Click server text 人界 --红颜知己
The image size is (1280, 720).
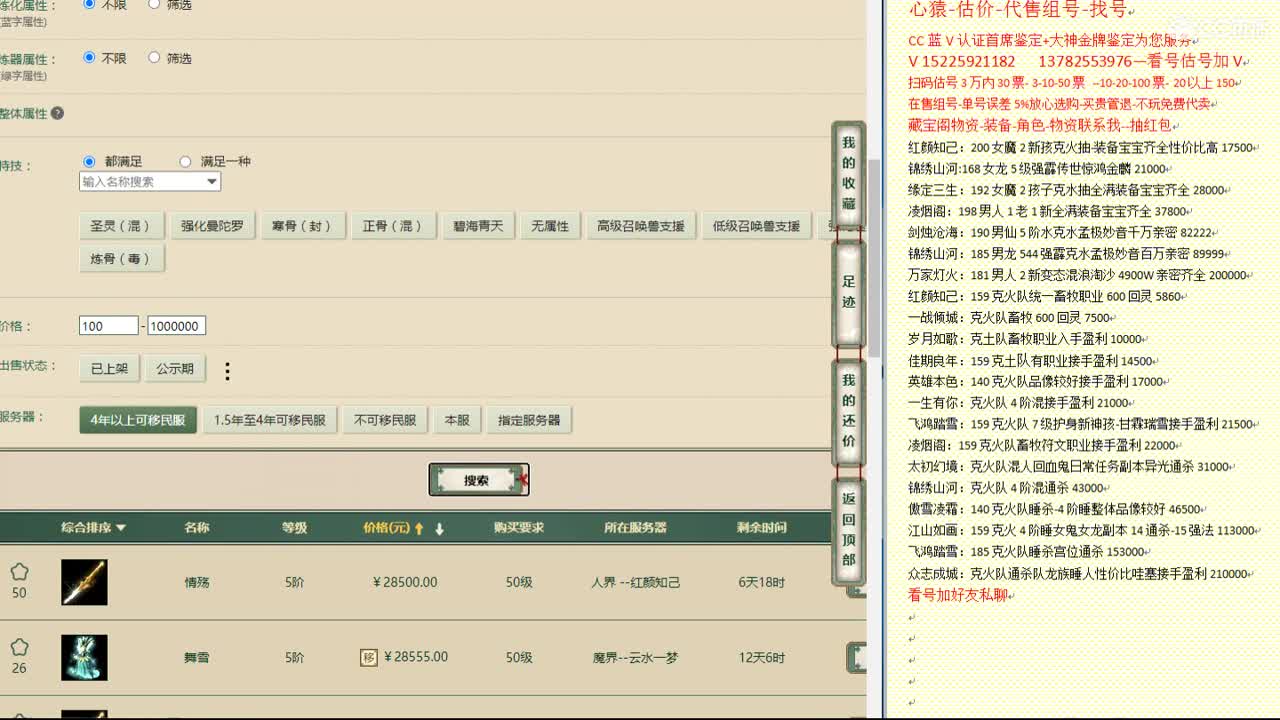click(635, 582)
